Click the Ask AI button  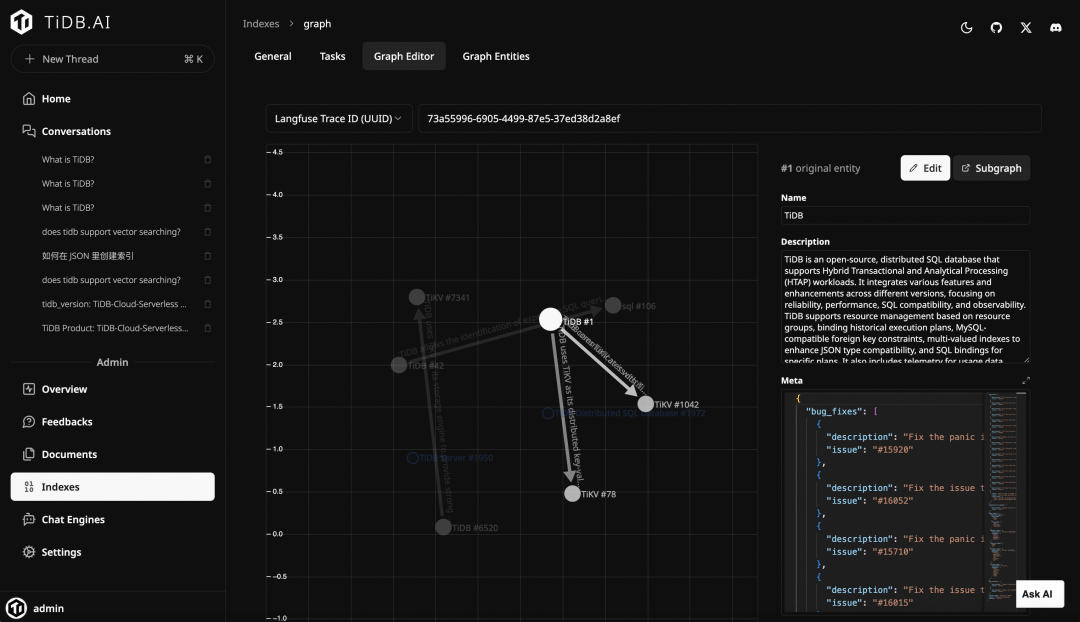tap(1039, 594)
